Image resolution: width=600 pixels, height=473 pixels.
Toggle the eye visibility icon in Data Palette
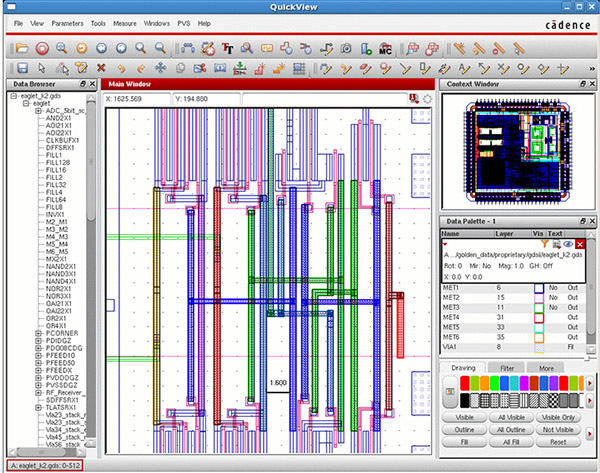(568, 244)
